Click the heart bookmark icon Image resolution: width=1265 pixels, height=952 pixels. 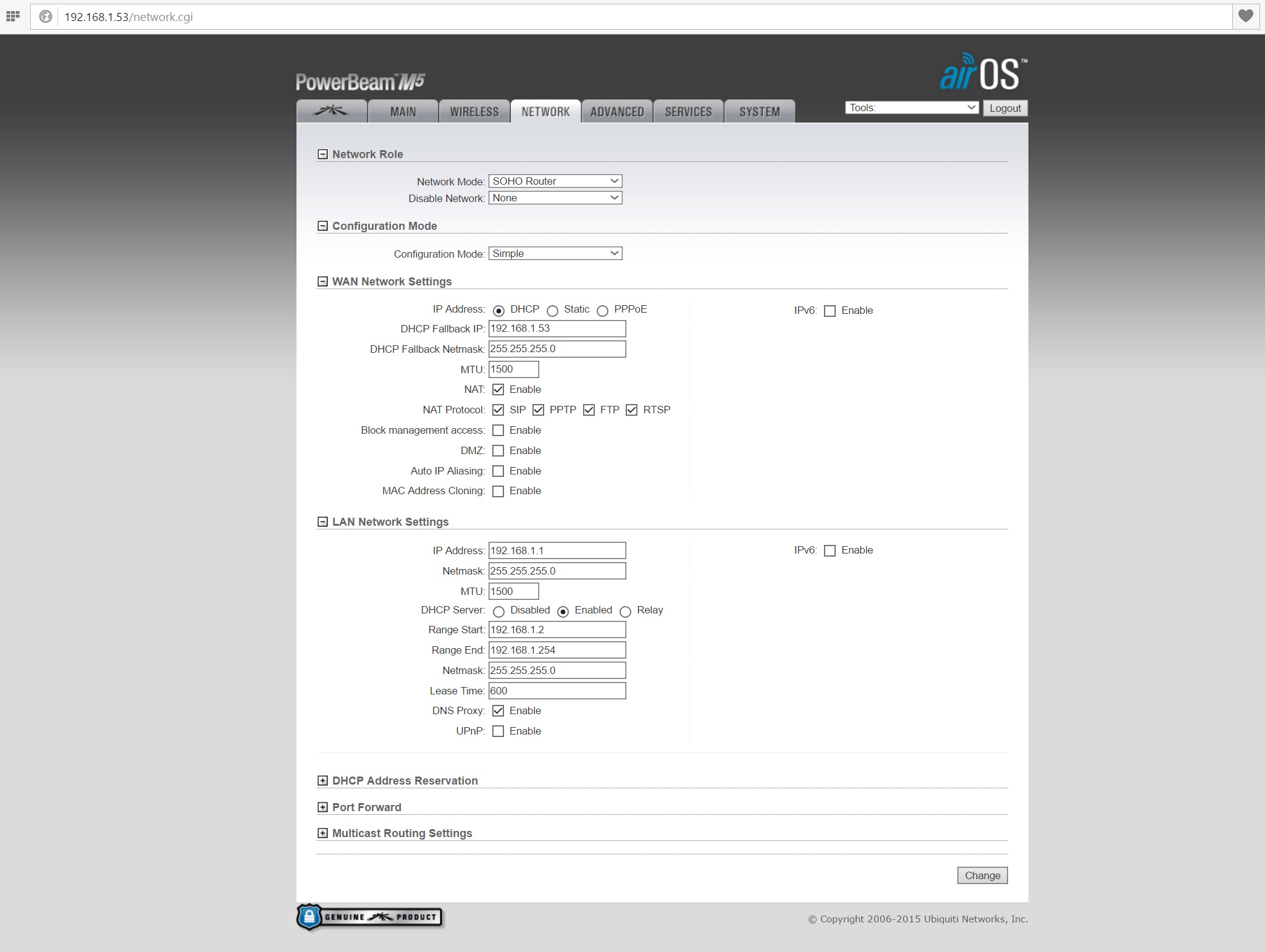click(x=1246, y=17)
